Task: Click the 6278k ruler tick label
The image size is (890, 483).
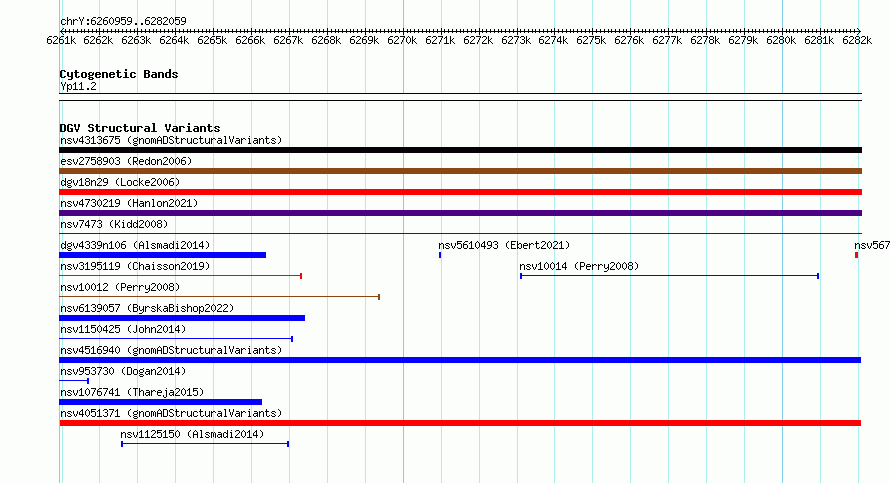Action: click(706, 40)
